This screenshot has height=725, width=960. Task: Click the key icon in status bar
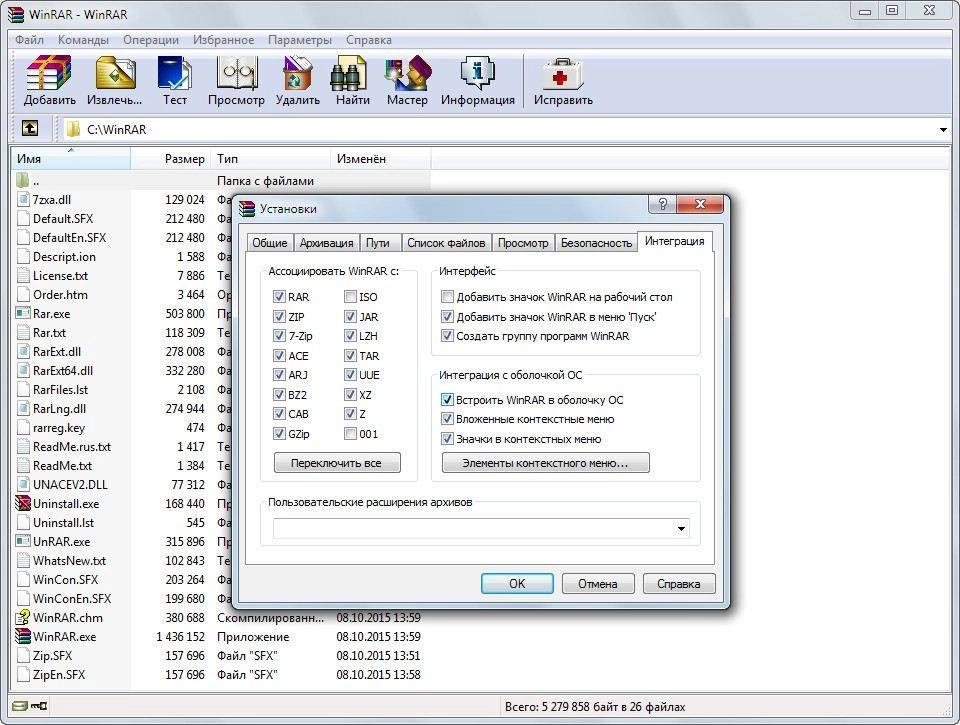coord(39,706)
